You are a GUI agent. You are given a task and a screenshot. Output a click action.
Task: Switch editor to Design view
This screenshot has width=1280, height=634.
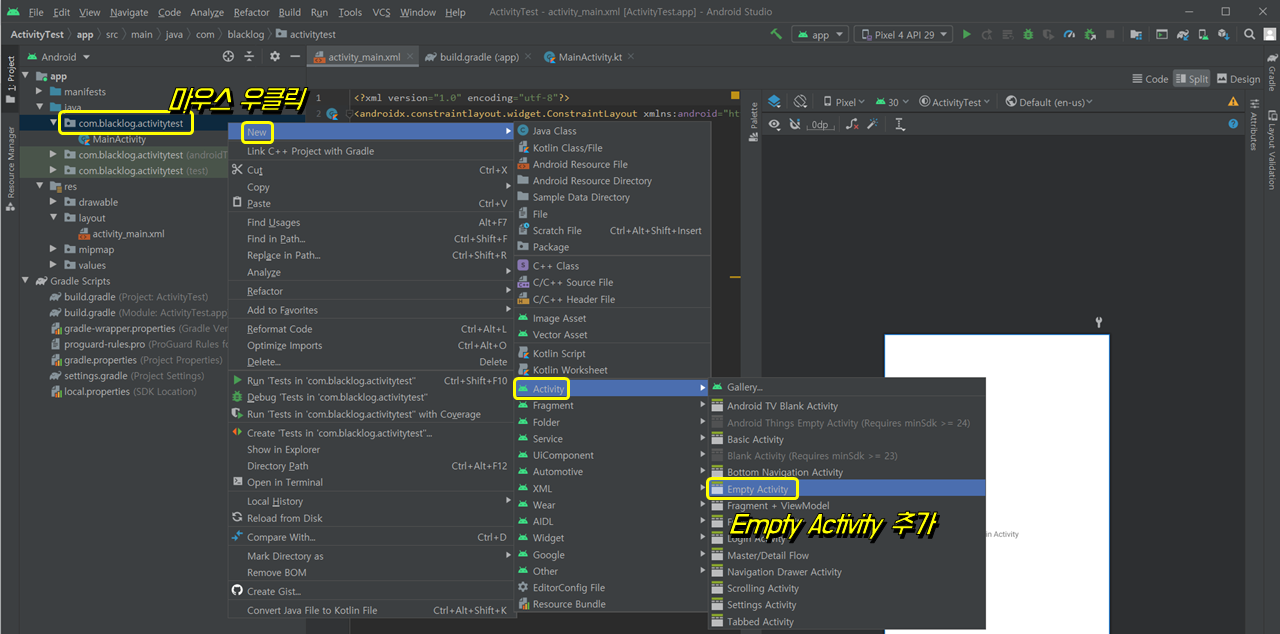[x=1238, y=79]
